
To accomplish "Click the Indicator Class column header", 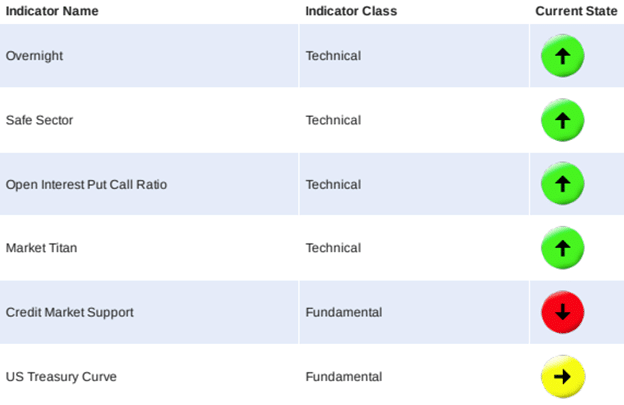I will 351,11.
